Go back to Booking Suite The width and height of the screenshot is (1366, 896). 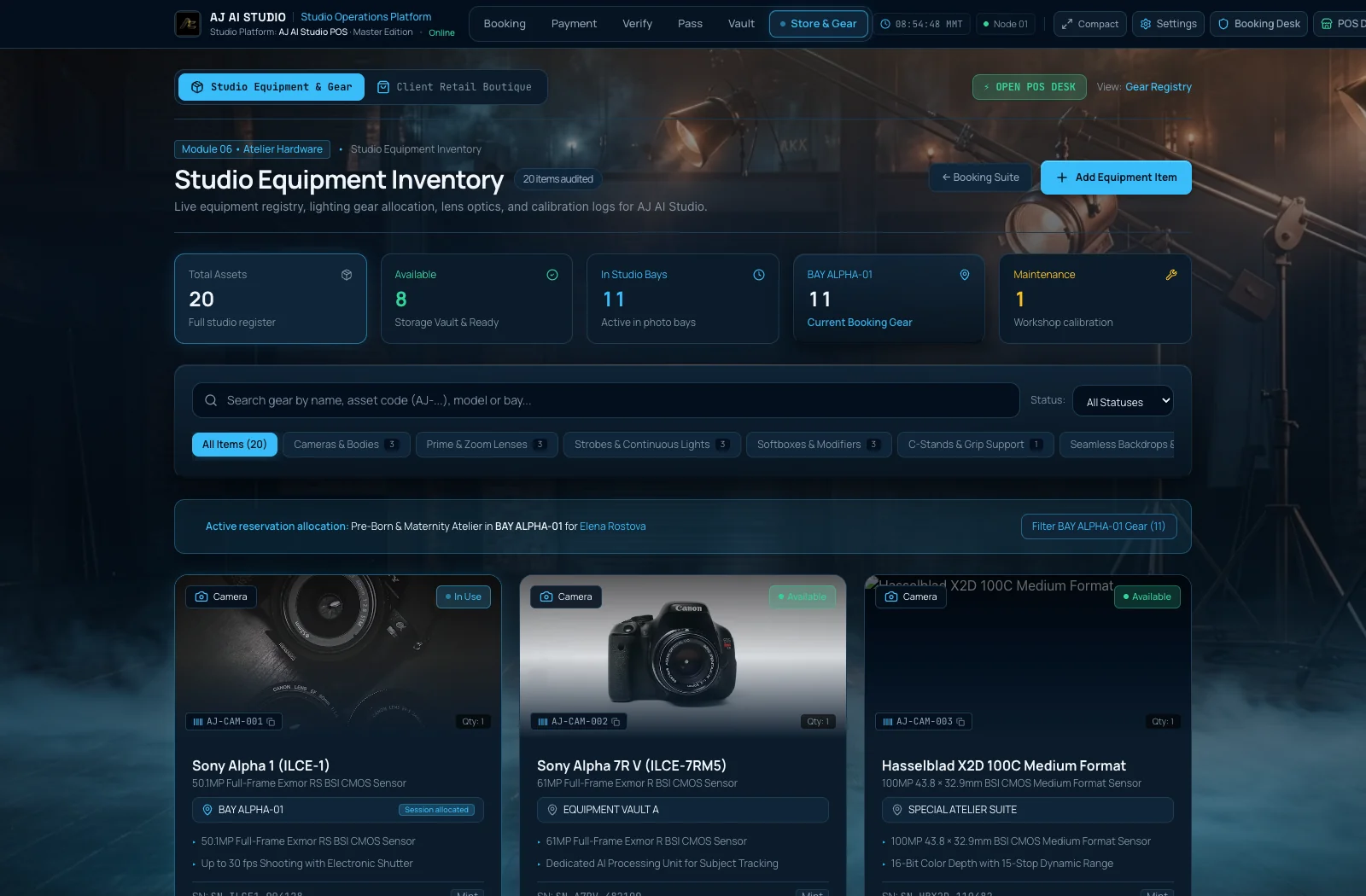coord(980,177)
